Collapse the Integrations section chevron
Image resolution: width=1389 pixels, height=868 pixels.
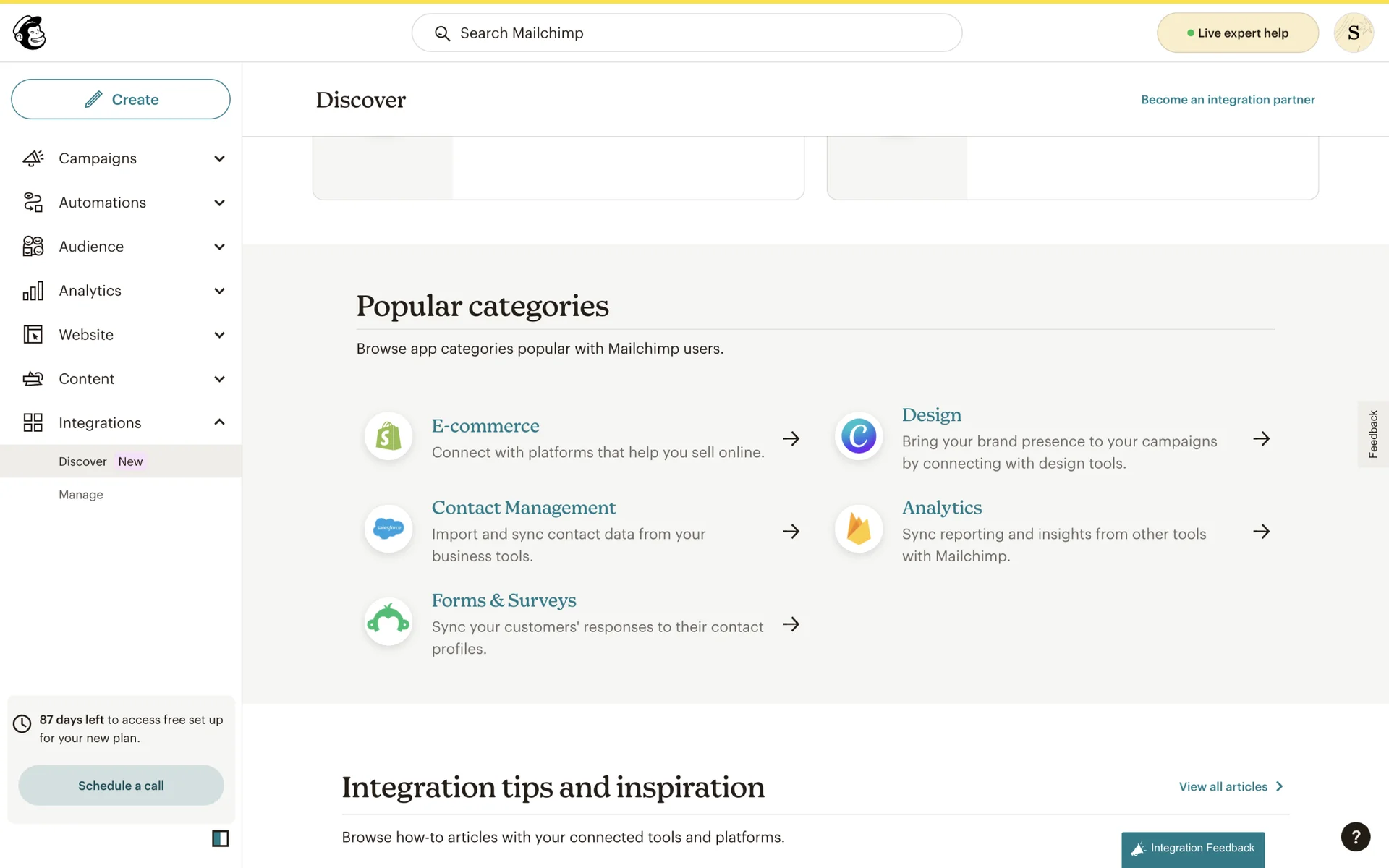pos(219,422)
